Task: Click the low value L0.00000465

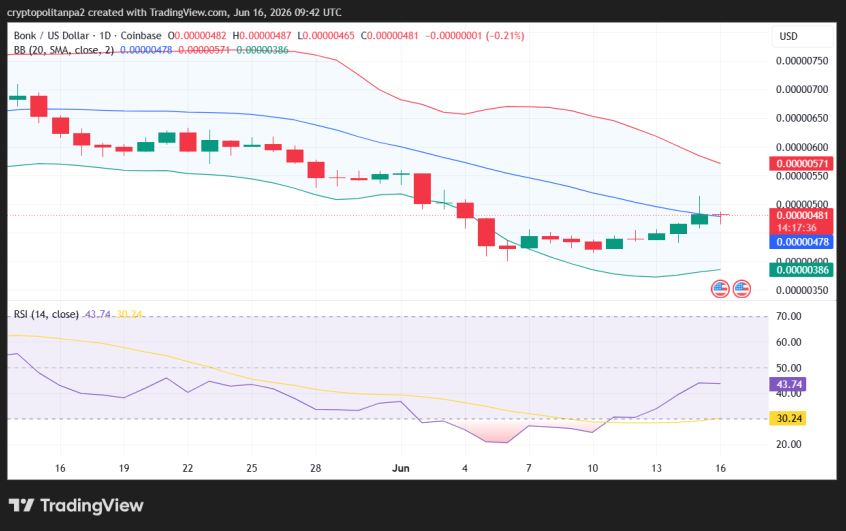Action: tap(326, 36)
